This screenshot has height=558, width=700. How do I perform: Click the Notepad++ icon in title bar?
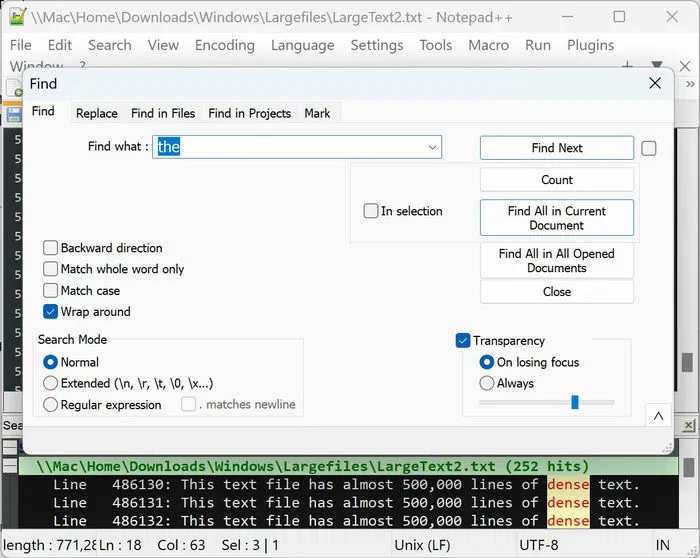17,17
